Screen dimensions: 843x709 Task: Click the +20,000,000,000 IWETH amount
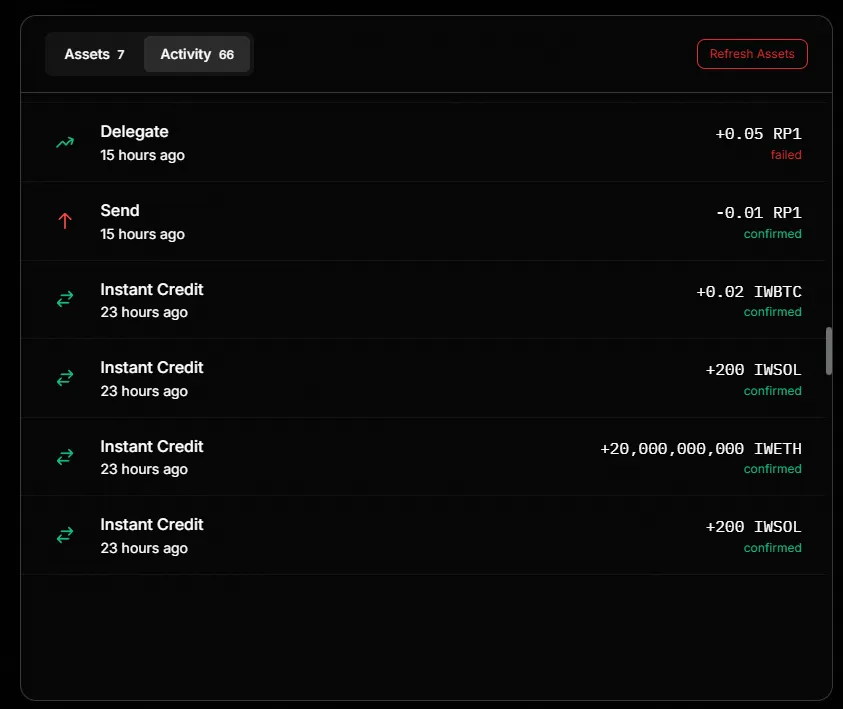coord(701,449)
